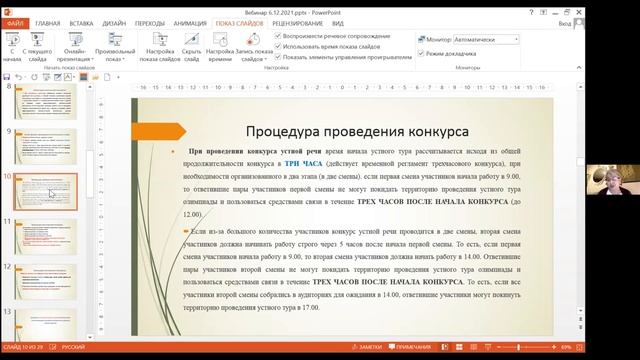This screenshot has width=640, height=360.
Task: Switch to РЕЦЕНЗИРОВАНИЕ ribbon tab
Action: pyautogui.click(x=298, y=23)
